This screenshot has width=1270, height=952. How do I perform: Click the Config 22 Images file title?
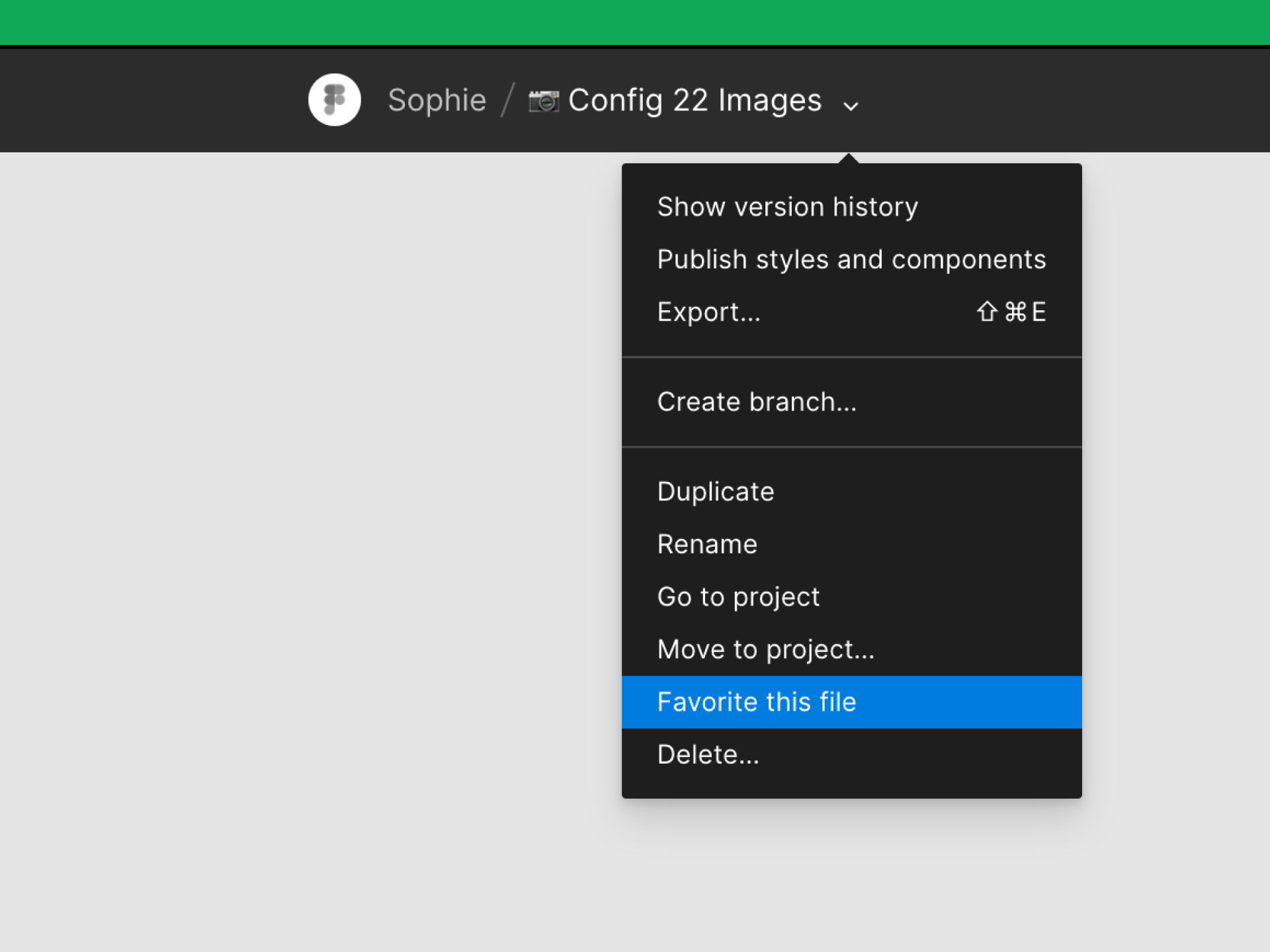point(695,100)
